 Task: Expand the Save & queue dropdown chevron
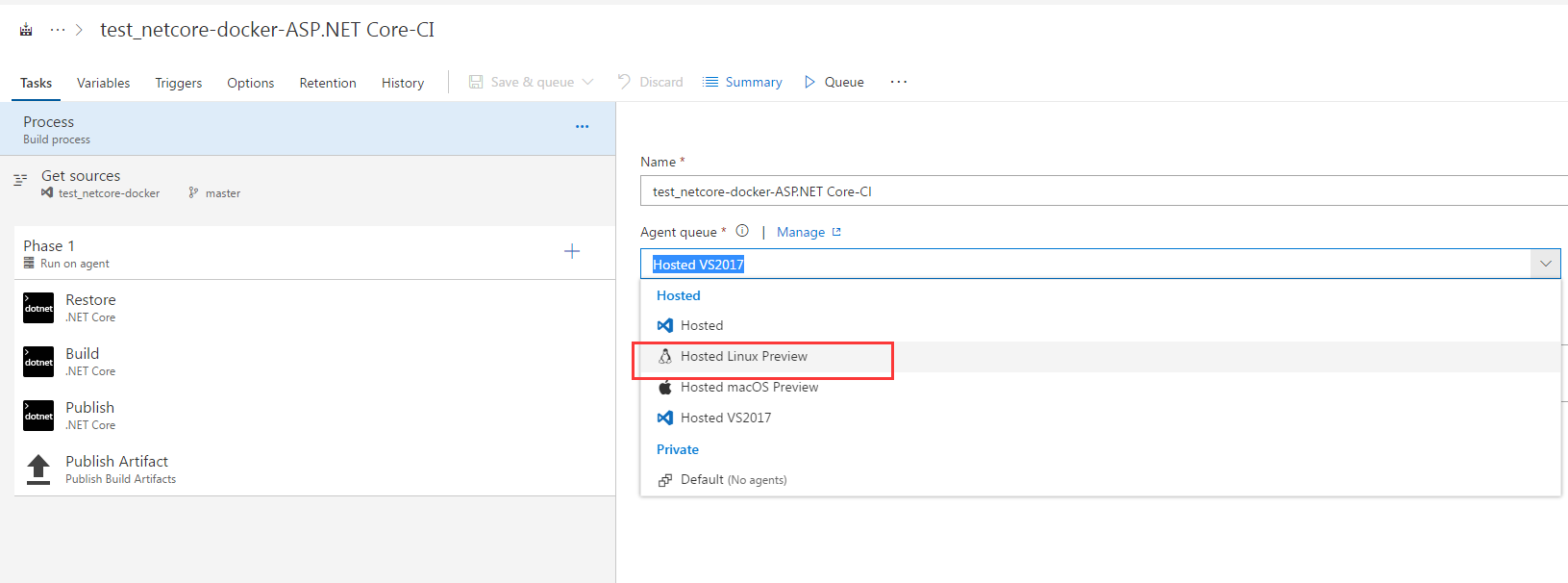pyautogui.click(x=587, y=82)
